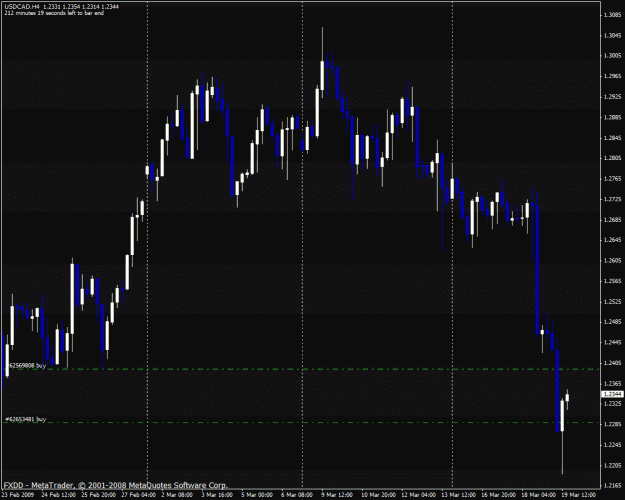Click the 1.2525 price axis label
This screenshot has height=500, width=625.
point(613,302)
